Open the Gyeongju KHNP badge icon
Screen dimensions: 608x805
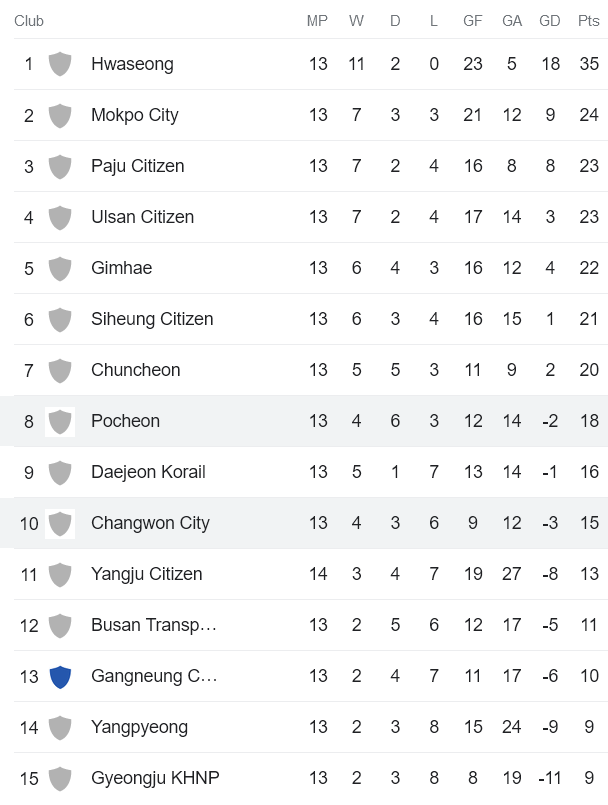coord(60,778)
